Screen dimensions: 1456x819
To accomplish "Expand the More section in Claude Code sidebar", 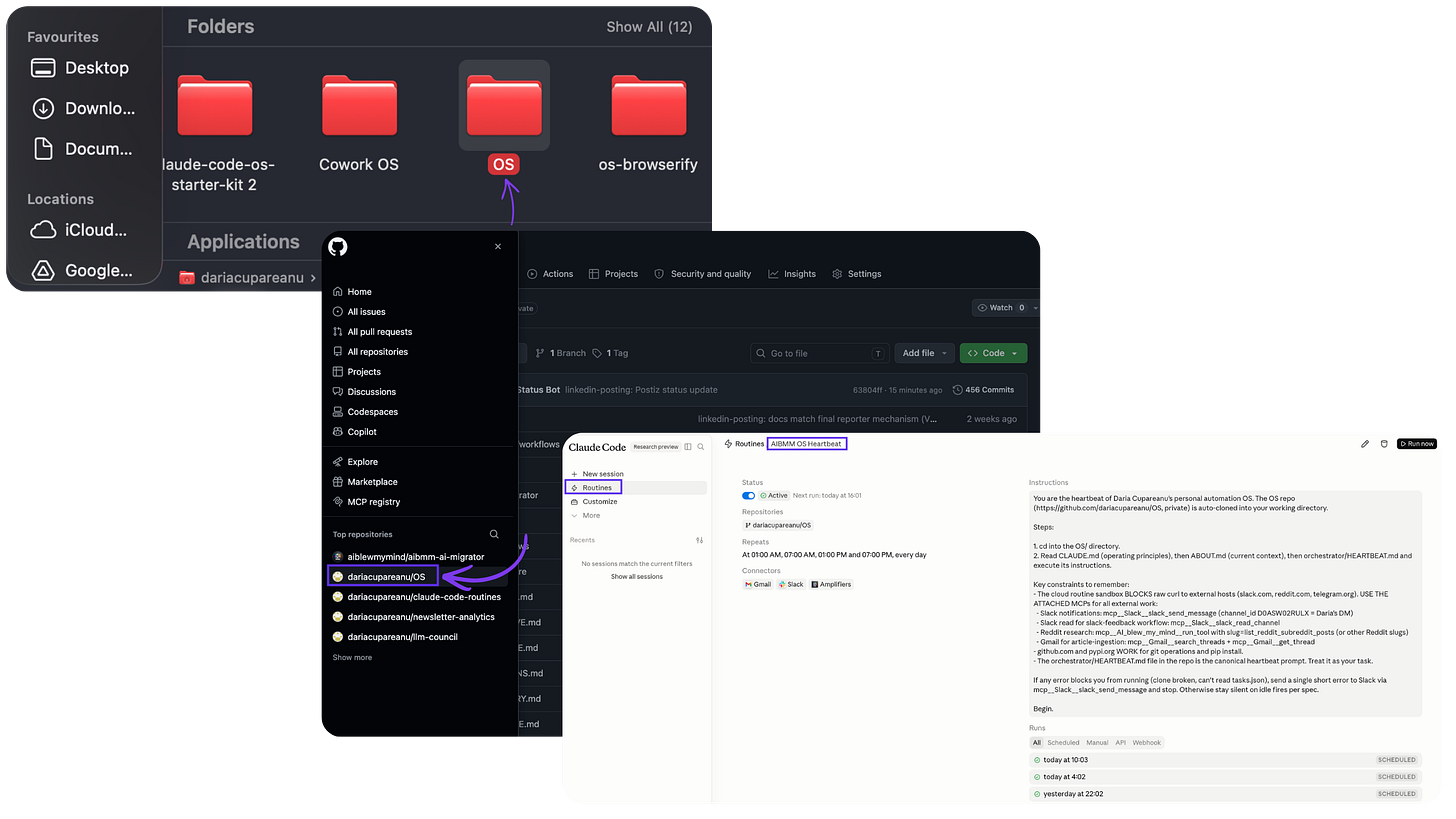I will coord(586,515).
